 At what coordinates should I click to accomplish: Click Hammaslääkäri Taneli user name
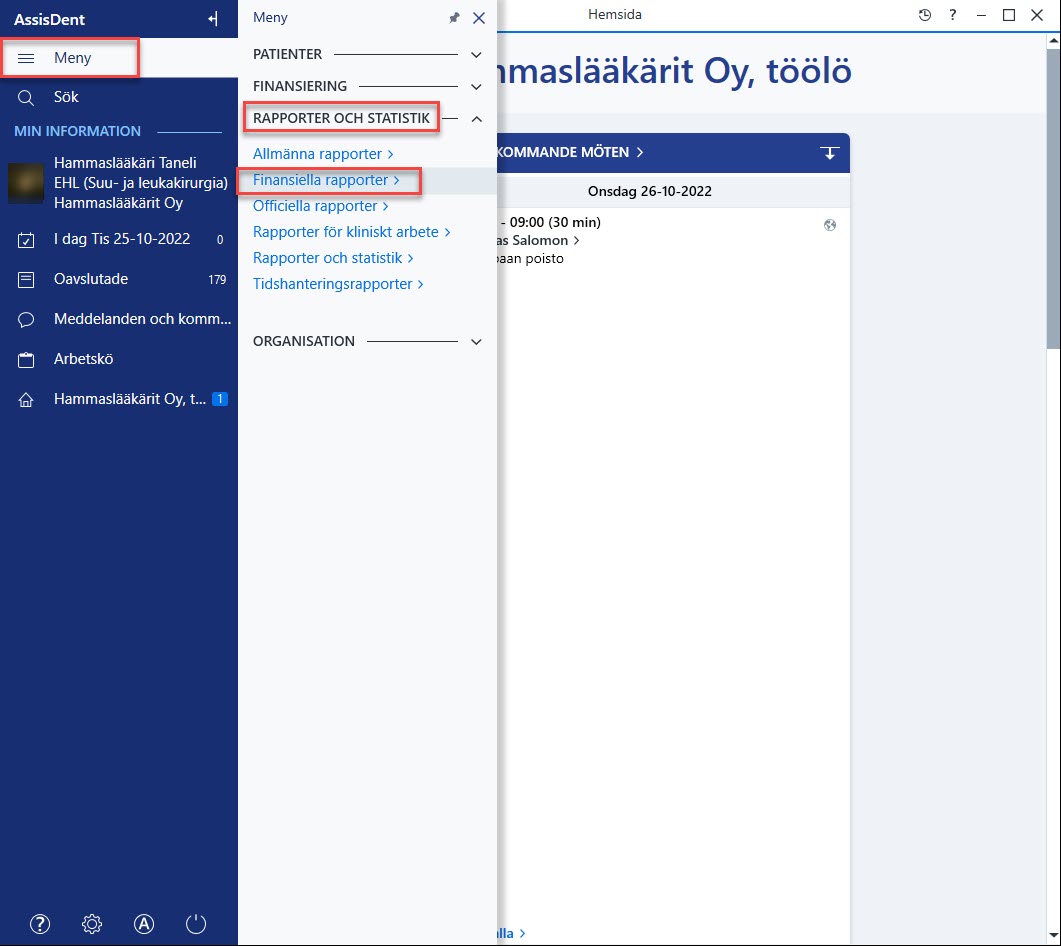click(x=125, y=163)
